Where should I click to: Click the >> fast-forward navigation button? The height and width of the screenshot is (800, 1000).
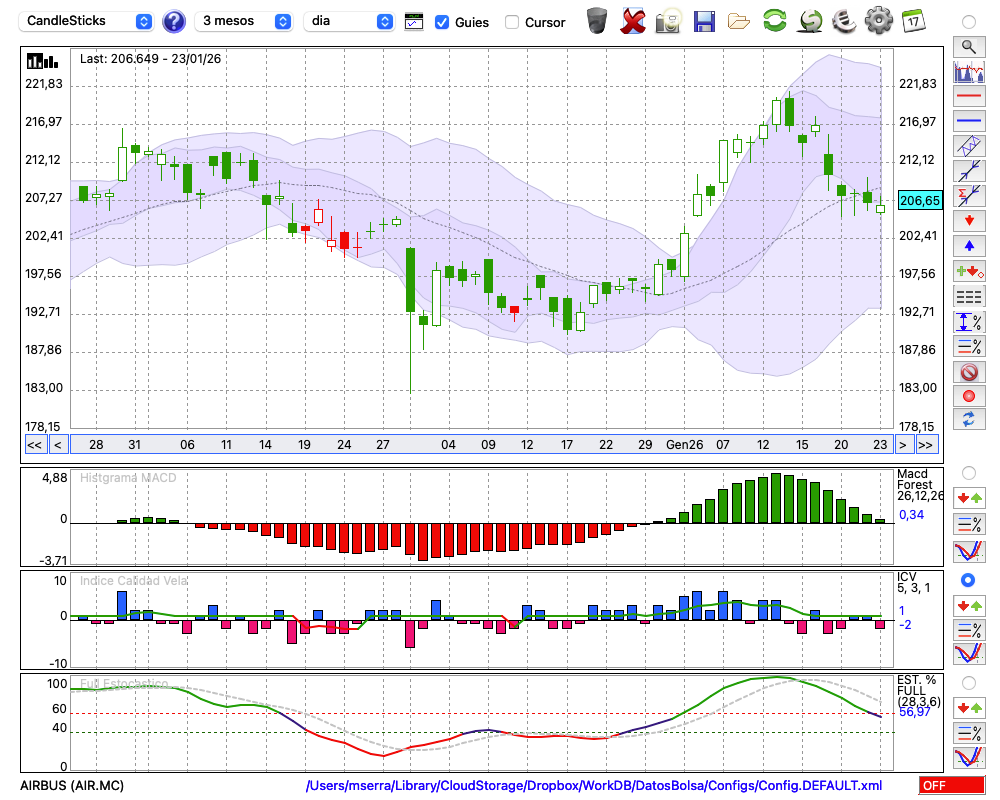click(927, 445)
